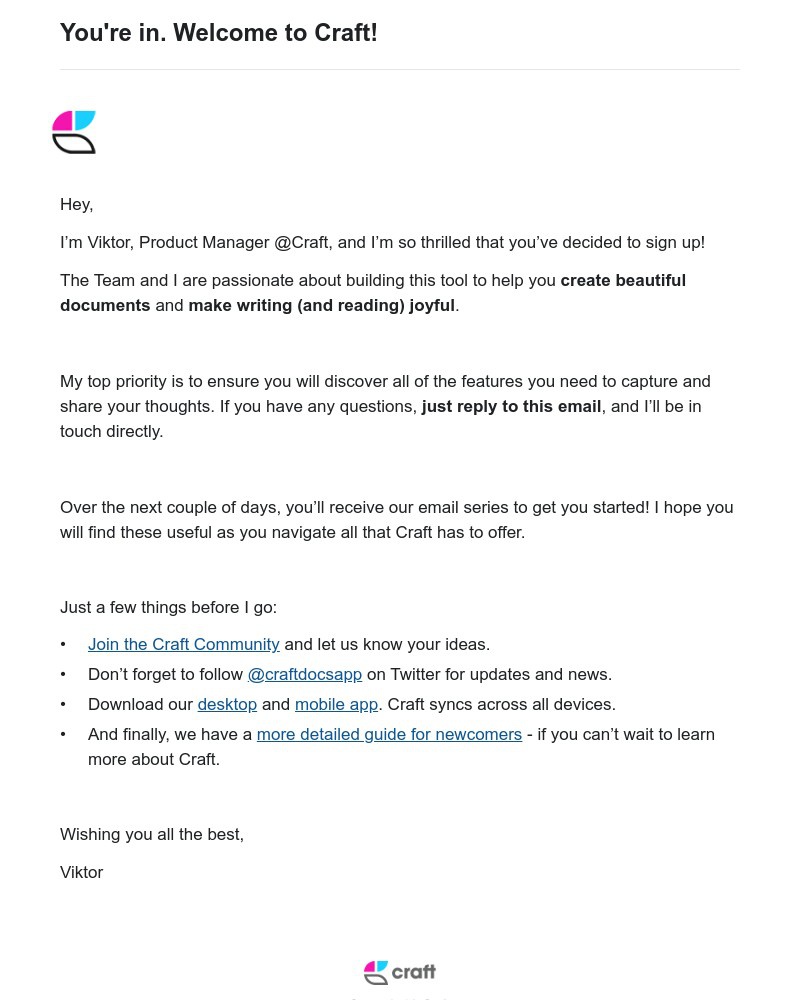Click the bold 'make writing (and reading) joyful' text
The image size is (800, 1000).
321,306
